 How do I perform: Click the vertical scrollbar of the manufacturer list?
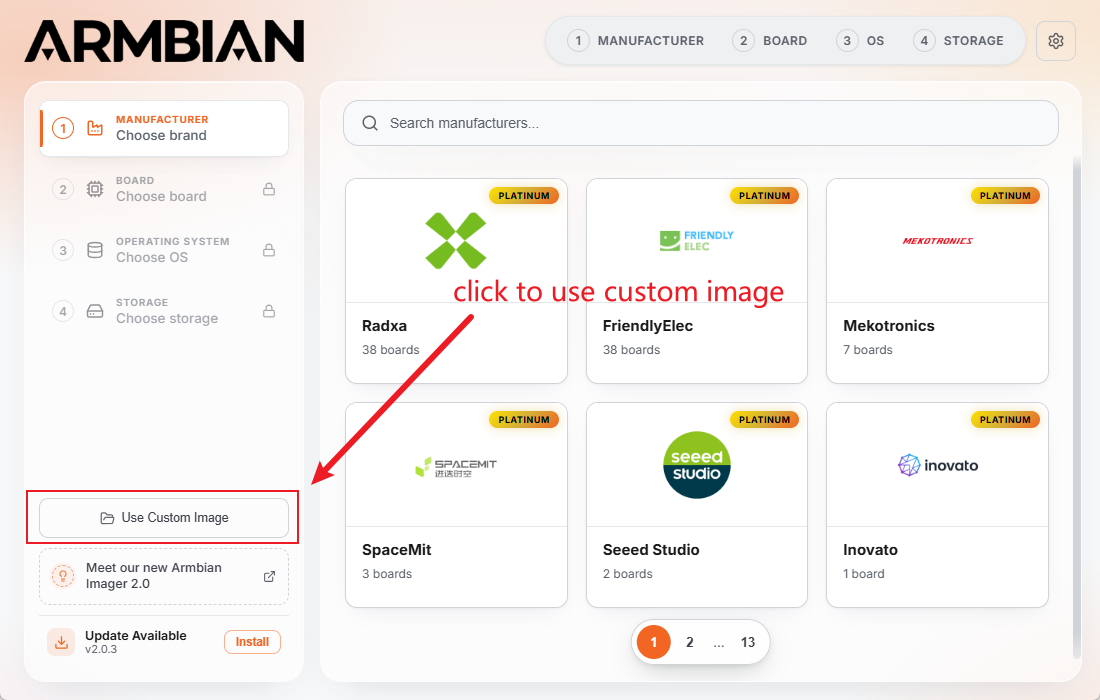[1077, 407]
